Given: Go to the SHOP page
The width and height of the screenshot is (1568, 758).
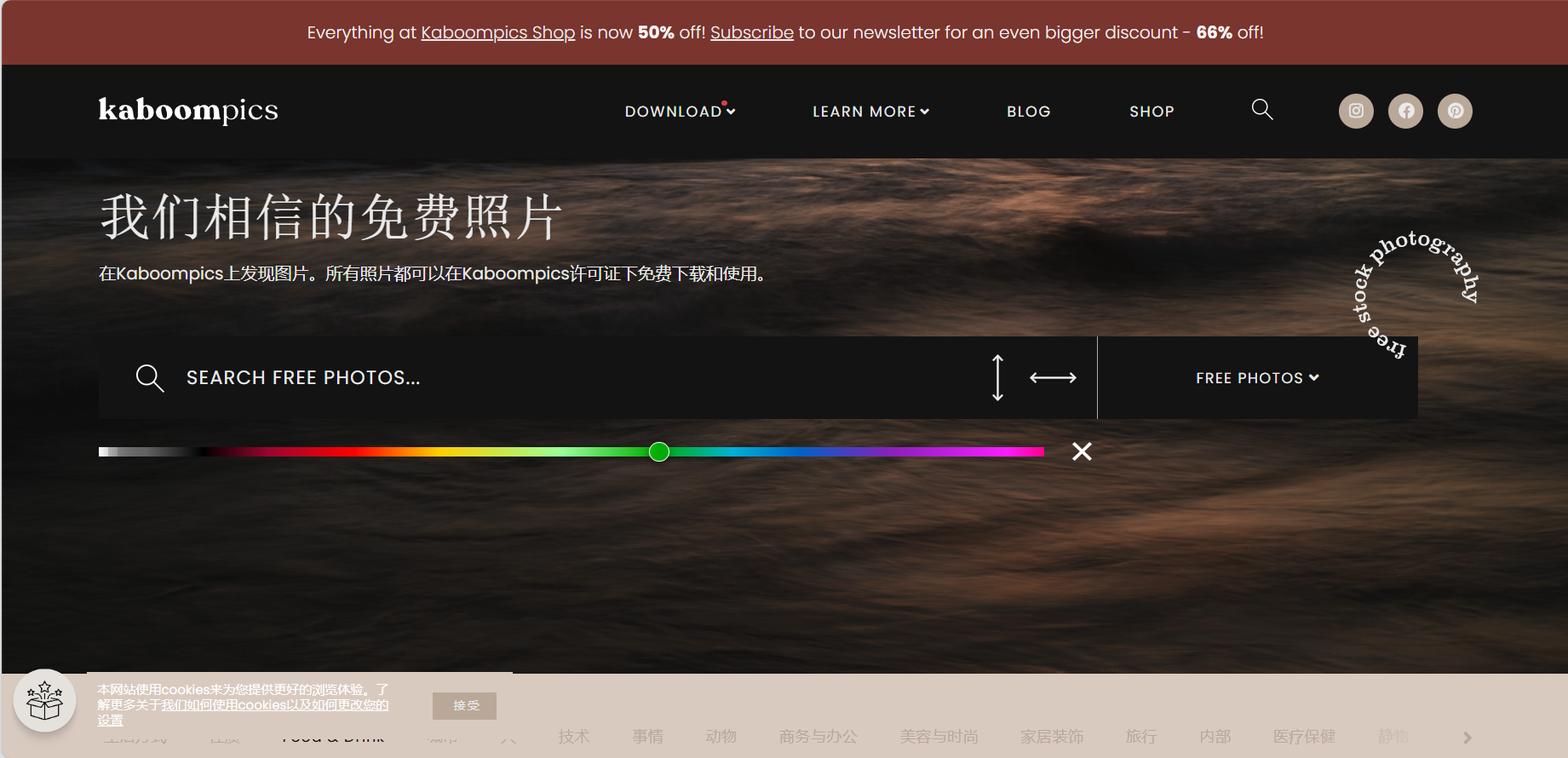Looking at the screenshot, I should coord(1152,112).
